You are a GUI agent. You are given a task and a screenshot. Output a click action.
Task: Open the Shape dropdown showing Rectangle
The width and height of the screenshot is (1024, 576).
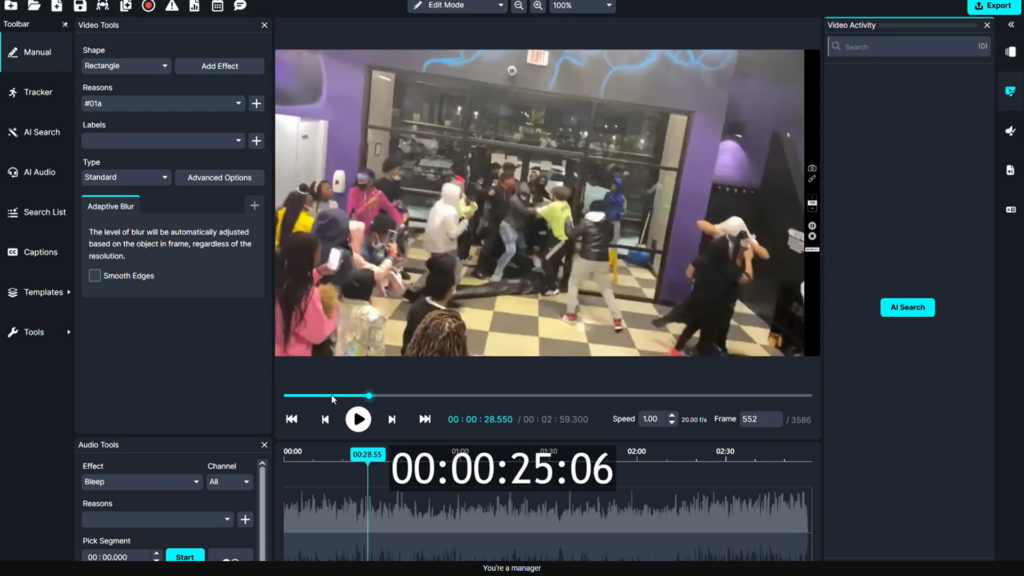point(126,66)
